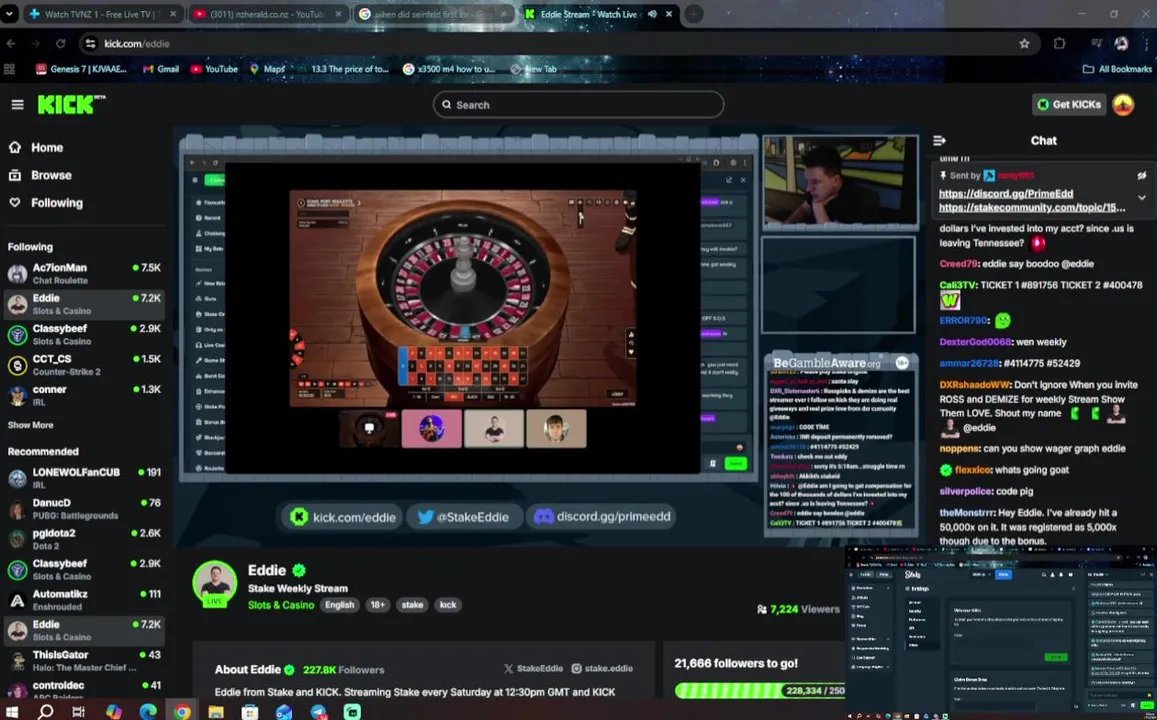Open the Kick user avatar menu
The image size is (1157, 720).
pos(1123,105)
